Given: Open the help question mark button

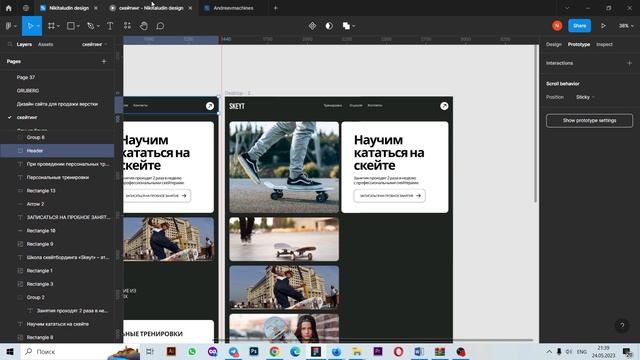Looking at the screenshot, I should tap(622, 325).
